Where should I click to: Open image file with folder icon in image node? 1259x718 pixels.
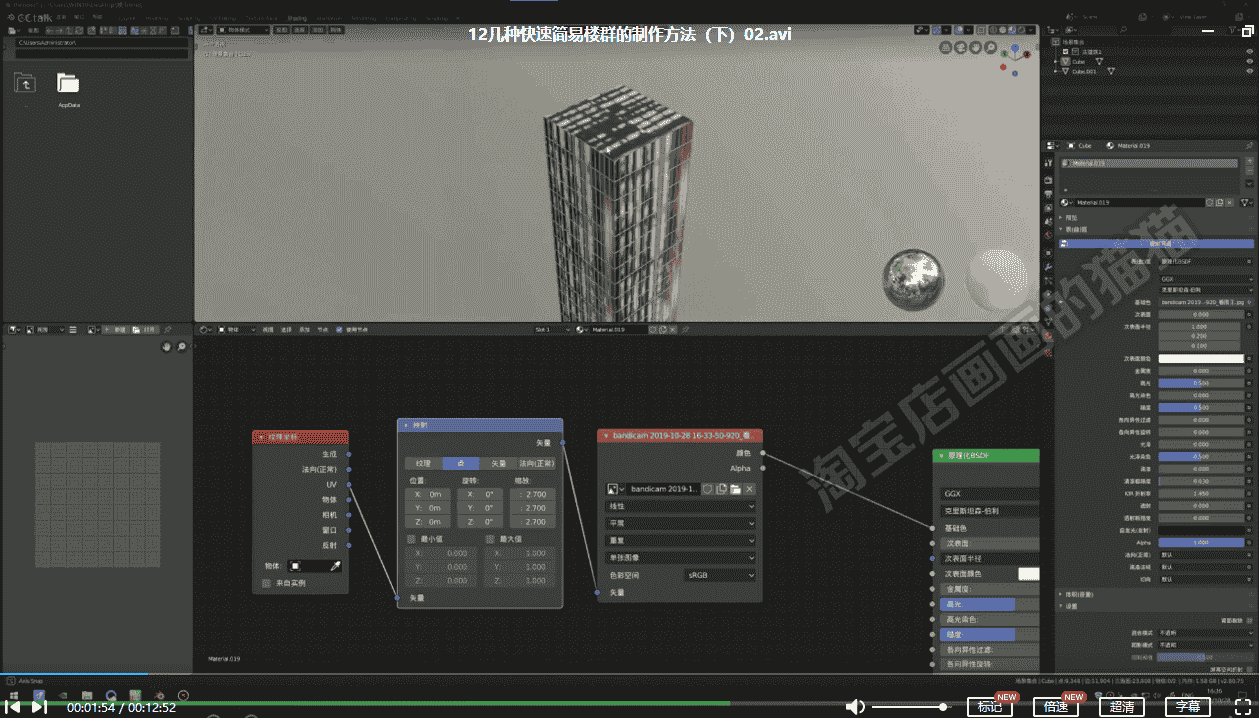(x=735, y=489)
